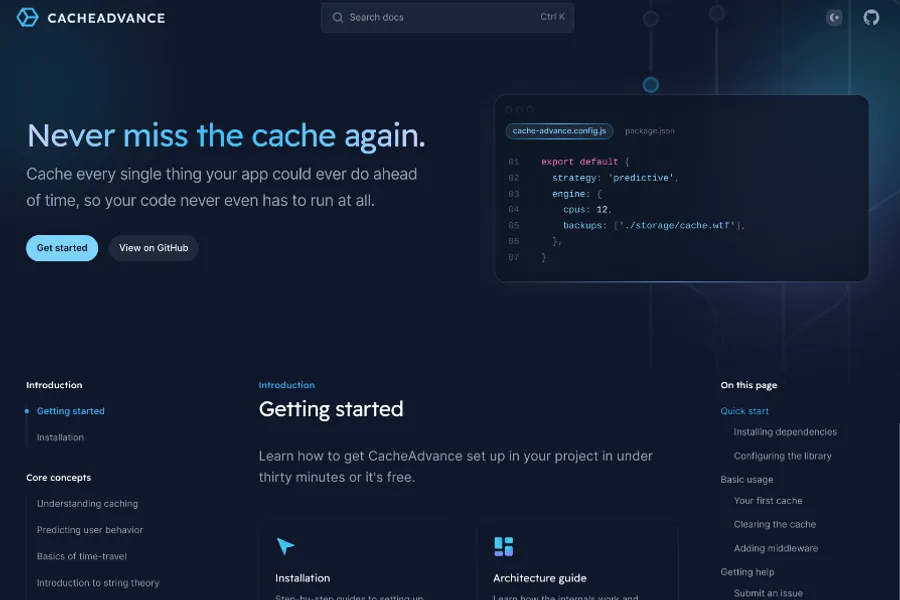Jump to Quick start section
Viewport: 900px width, 600px height.
pos(745,411)
